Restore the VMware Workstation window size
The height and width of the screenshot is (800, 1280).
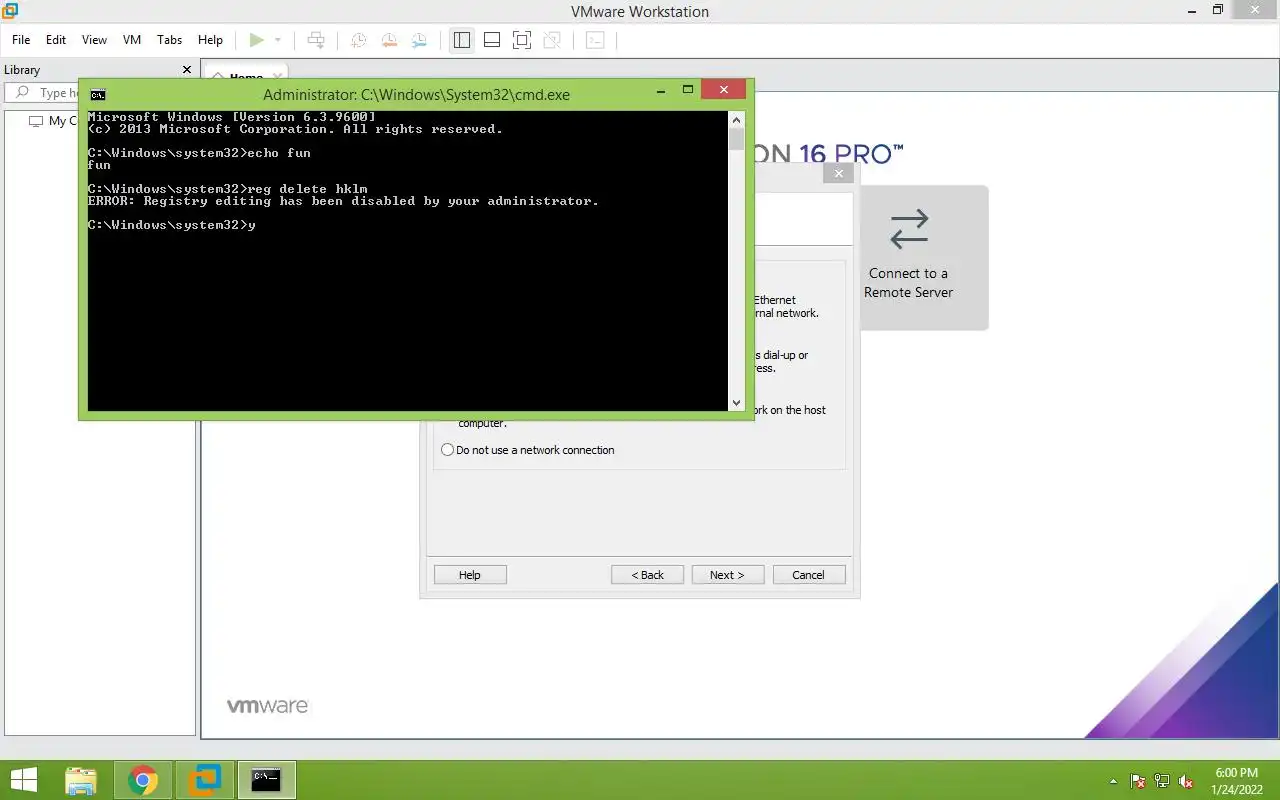pyautogui.click(x=1218, y=9)
